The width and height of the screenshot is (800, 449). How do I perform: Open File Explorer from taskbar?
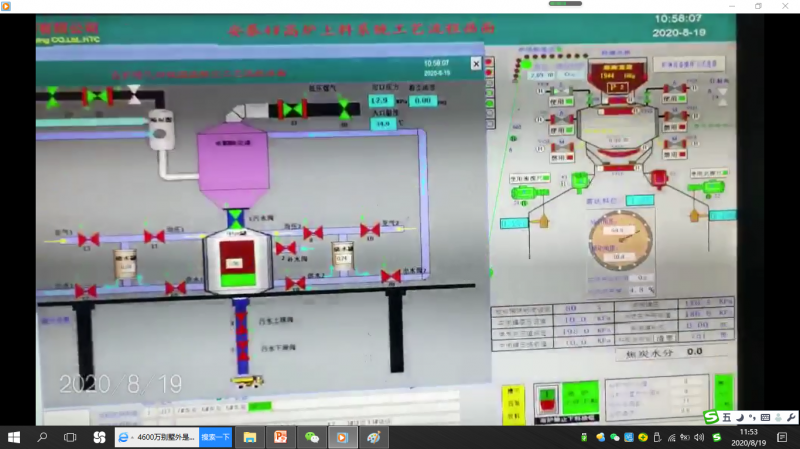point(249,437)
